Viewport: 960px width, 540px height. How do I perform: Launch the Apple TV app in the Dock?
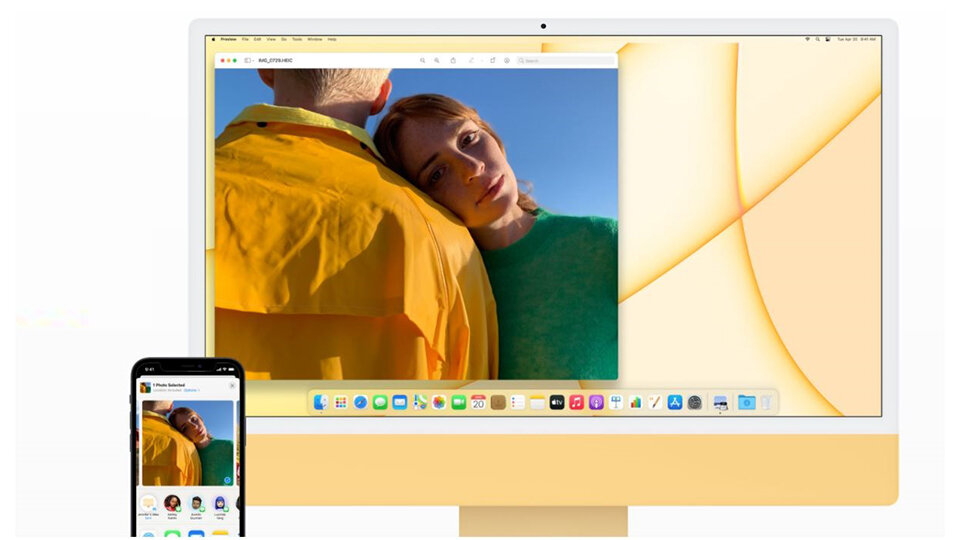(x=557, y=402)
